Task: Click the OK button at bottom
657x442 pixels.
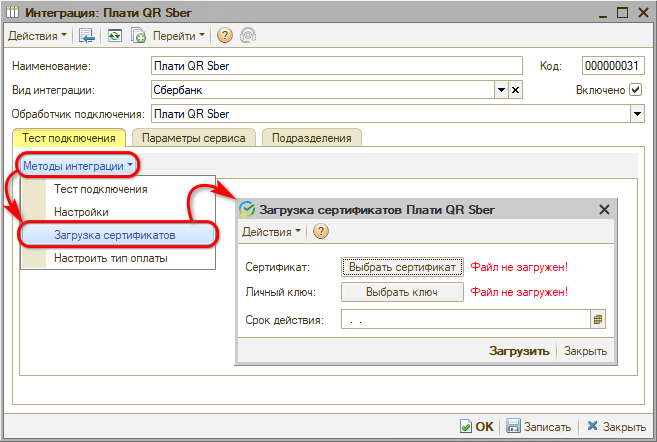Action: [477, 426]
